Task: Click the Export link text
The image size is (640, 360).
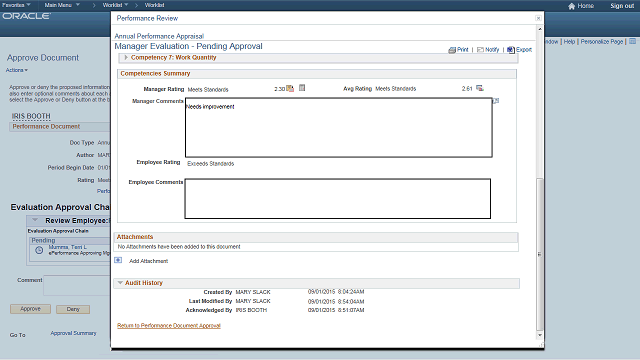Action: click(x=524, y=49)
